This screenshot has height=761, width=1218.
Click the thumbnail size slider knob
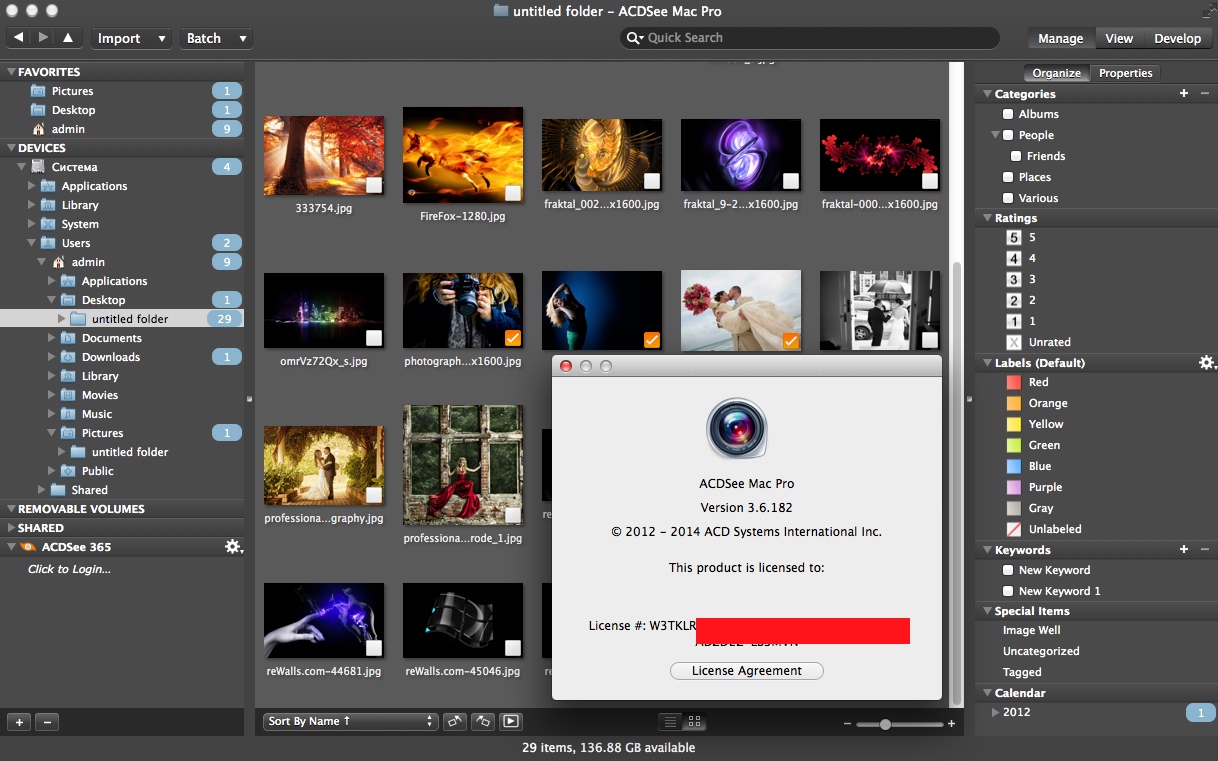tap(885, 723)
